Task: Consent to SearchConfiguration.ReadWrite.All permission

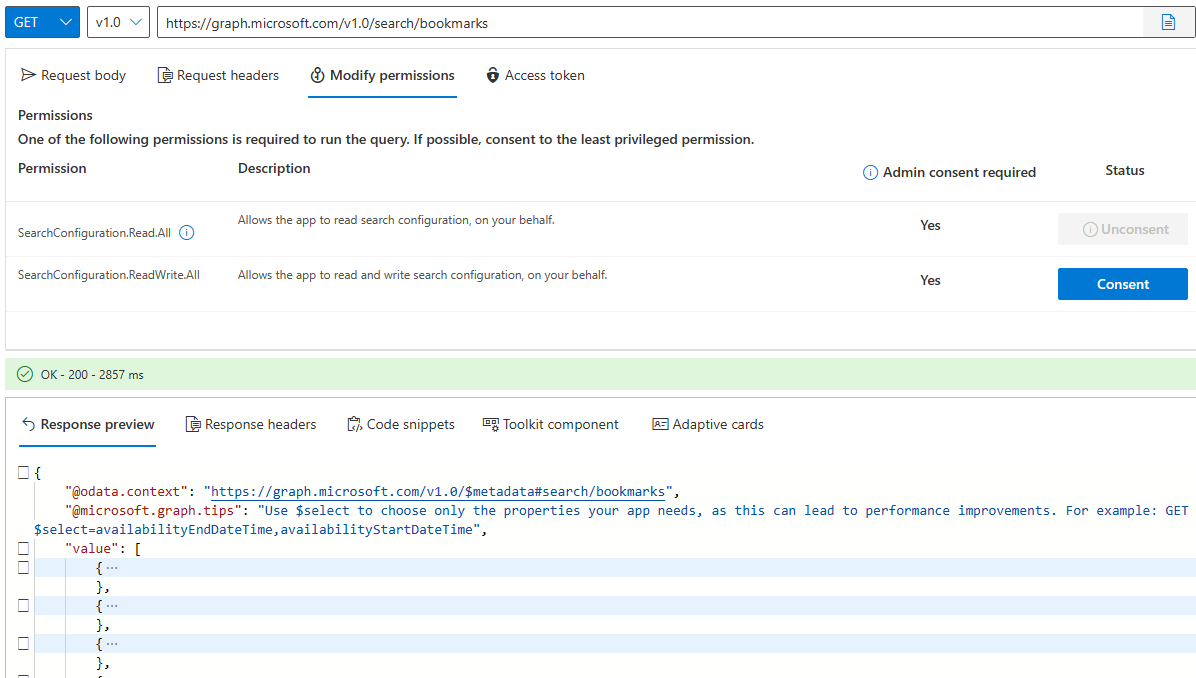Action: 1122,284
